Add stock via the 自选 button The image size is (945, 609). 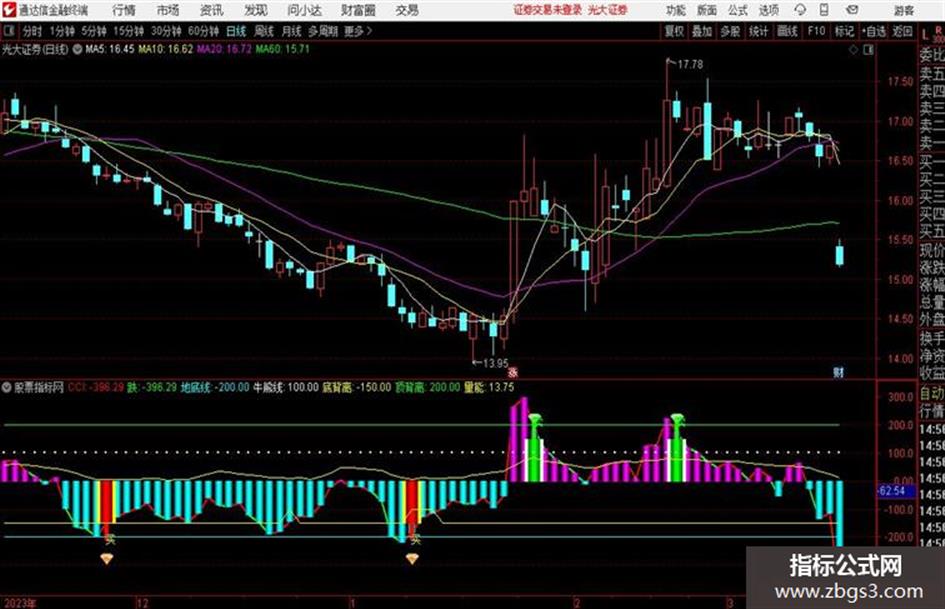tap(874, 31)
